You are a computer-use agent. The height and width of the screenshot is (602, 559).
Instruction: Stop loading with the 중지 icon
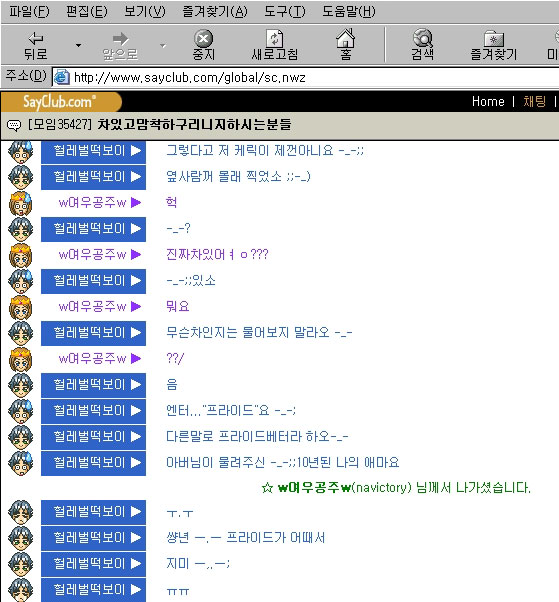pos(203,38)
